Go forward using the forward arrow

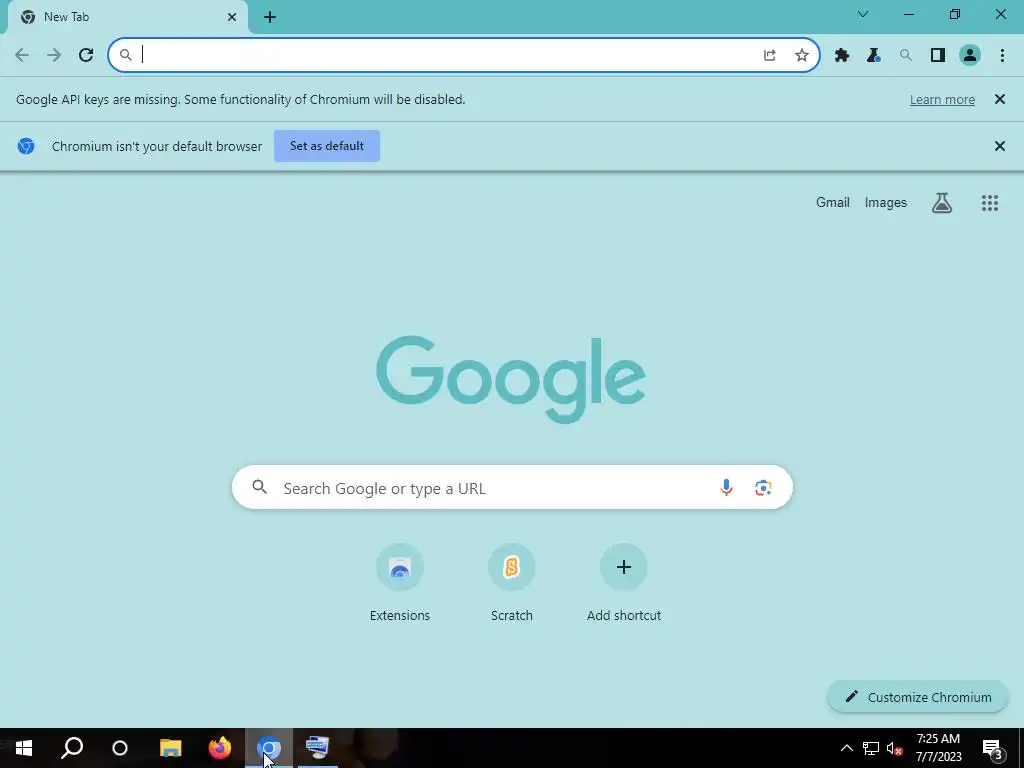(x=54, y=55)
